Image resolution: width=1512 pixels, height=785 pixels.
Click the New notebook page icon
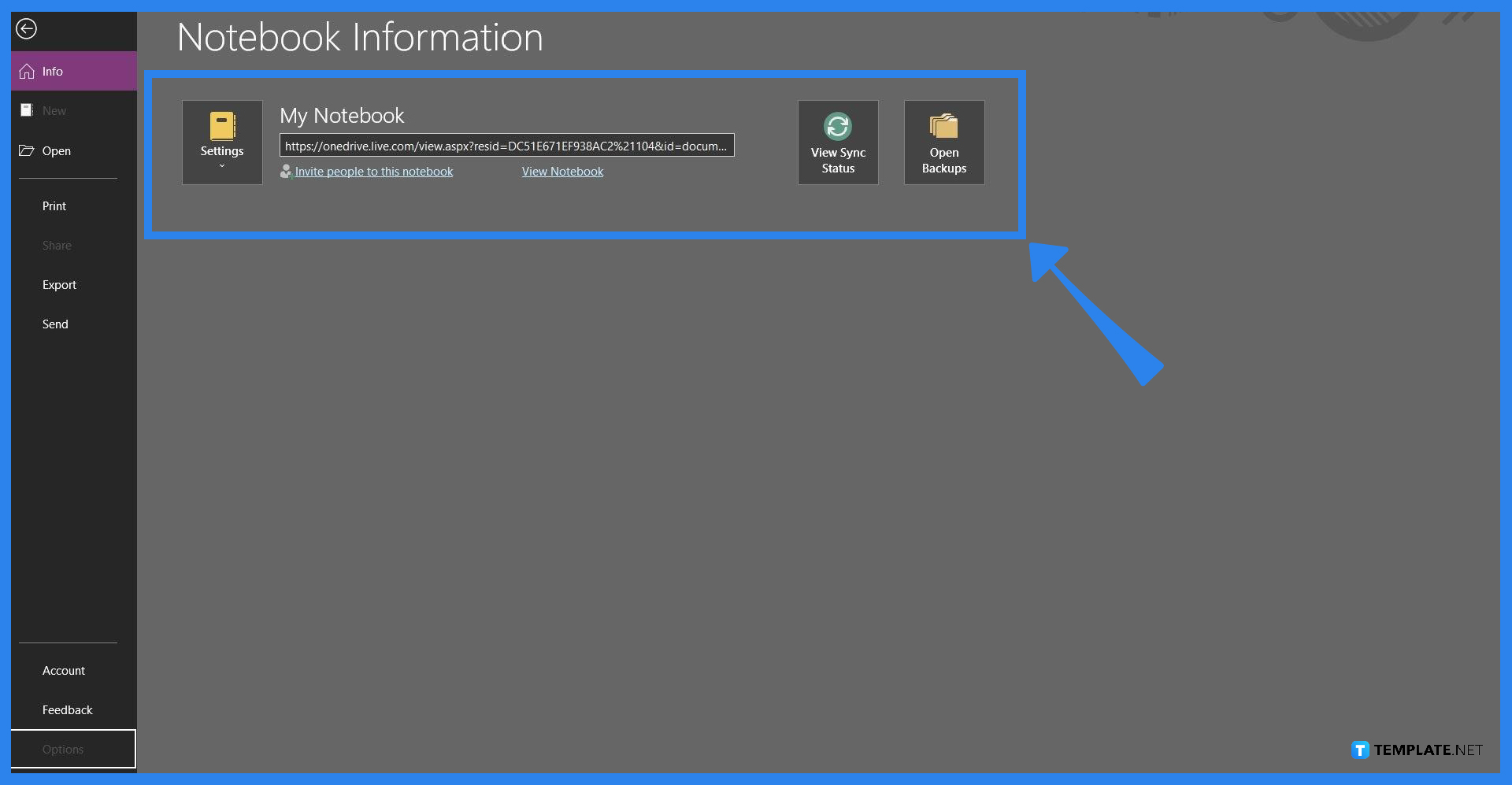pyautogui.click(x=27, y=110)
